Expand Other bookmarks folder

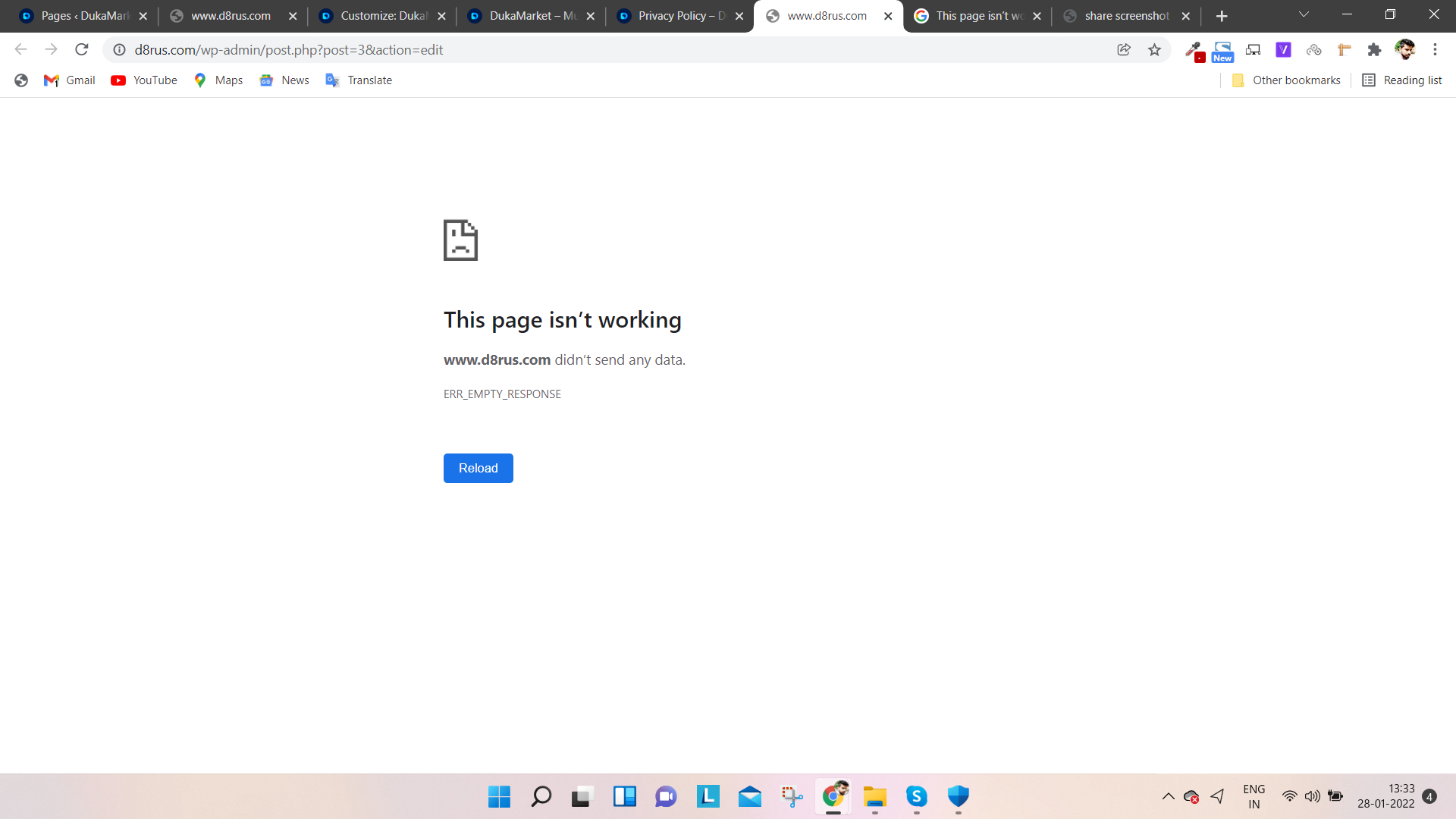click(1286, 80)
